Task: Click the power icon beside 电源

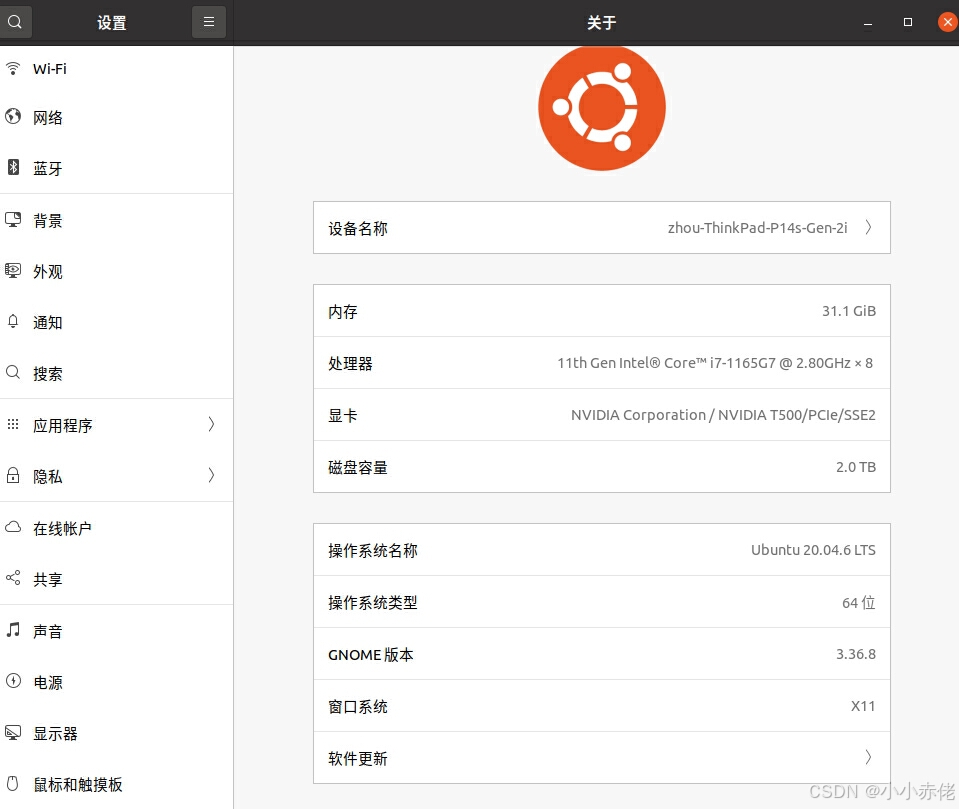Action: [x=13, y=681]
